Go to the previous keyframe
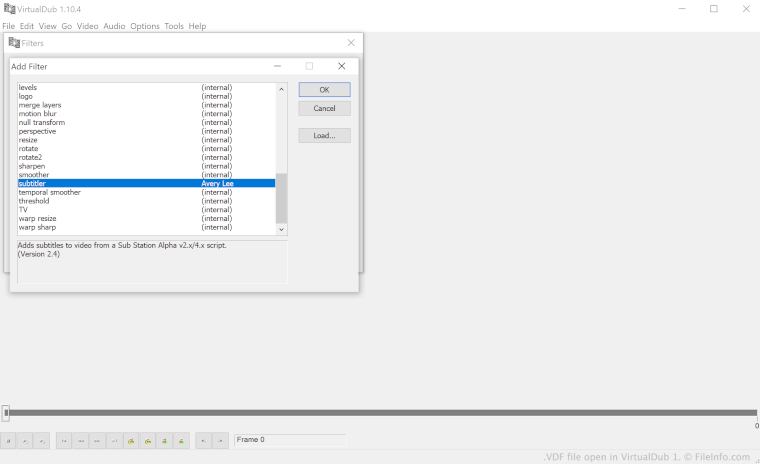Screen dimensions: 760x464 tap(132, 440)
